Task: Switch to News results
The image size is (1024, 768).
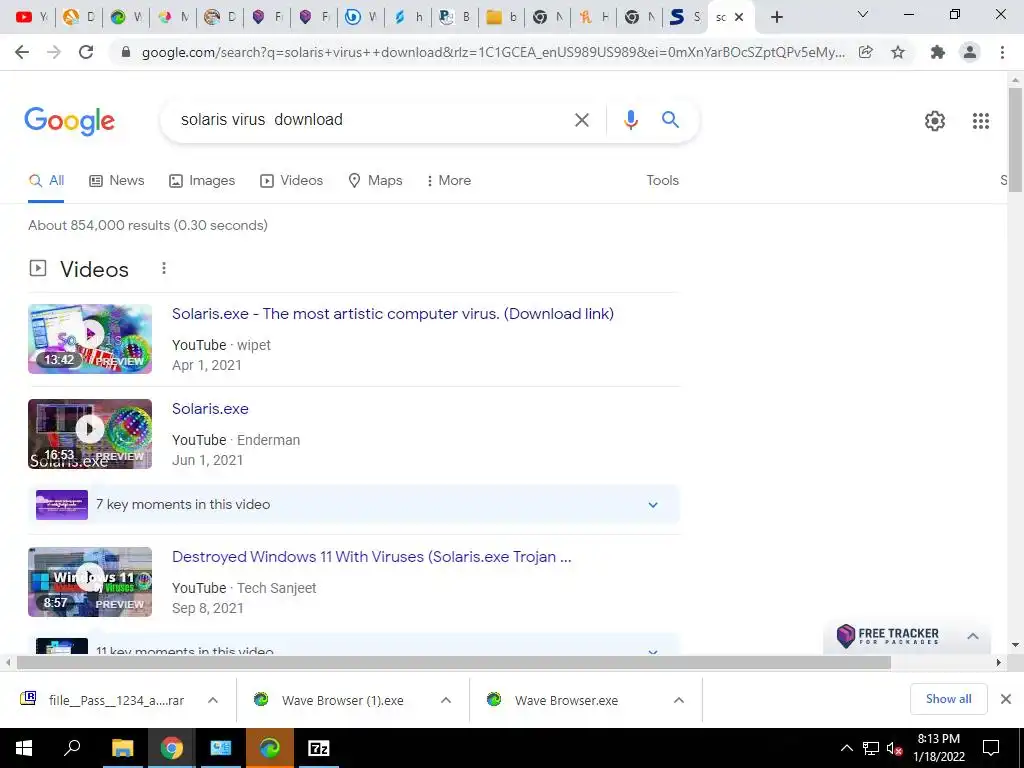Action: click(117, 181)
